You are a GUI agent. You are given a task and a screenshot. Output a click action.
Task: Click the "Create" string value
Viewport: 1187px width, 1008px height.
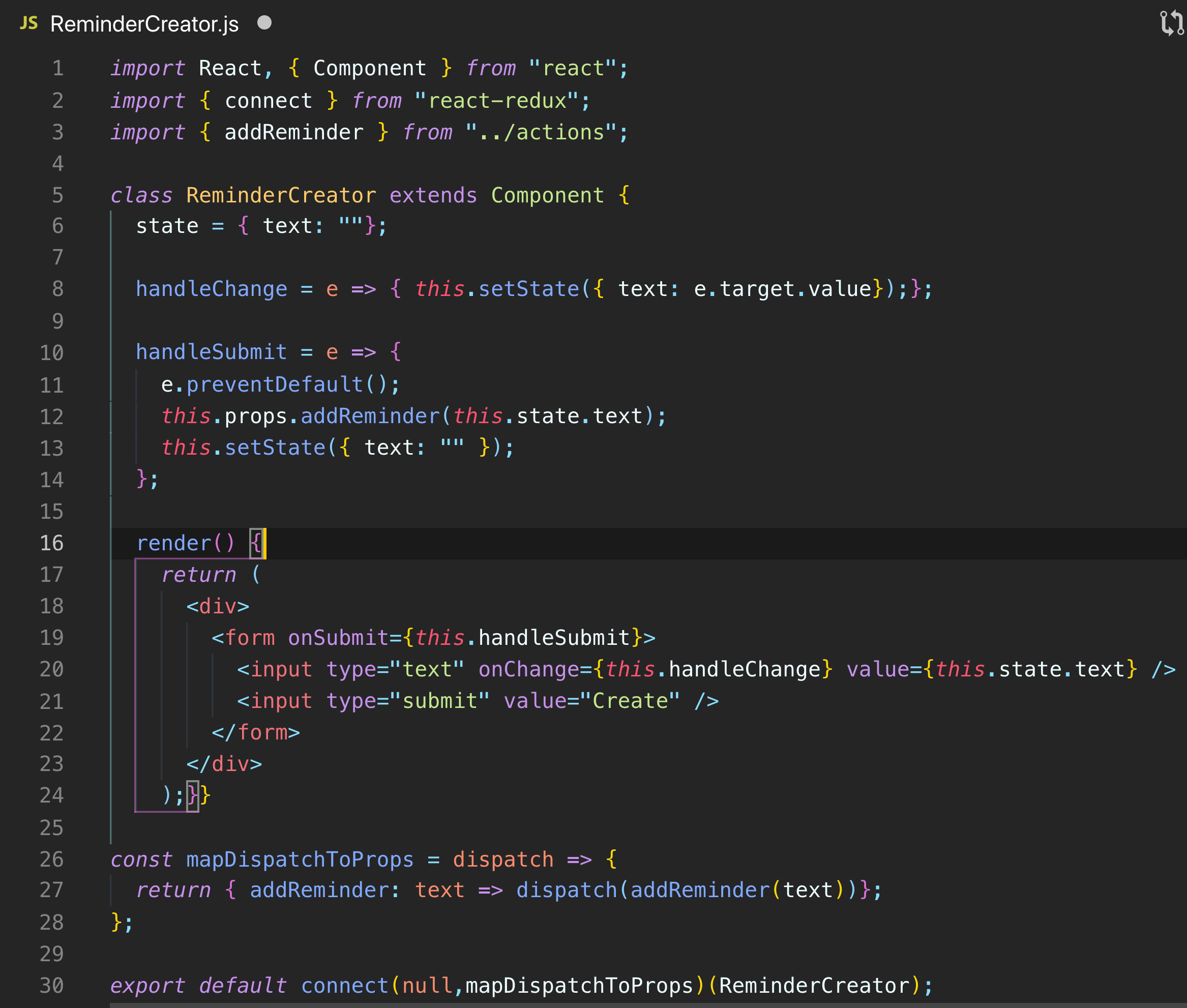point(630,701)
